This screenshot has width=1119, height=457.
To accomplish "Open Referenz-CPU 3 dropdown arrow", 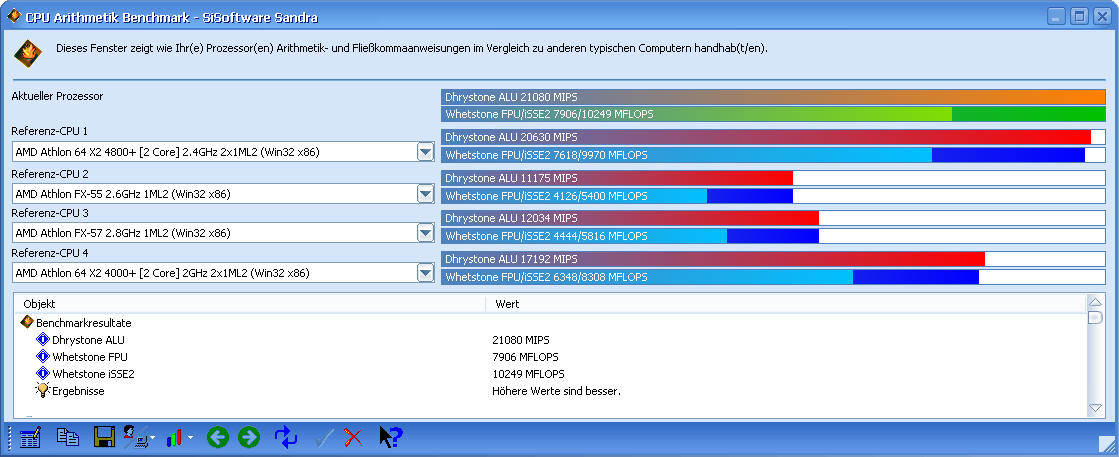I will tap(425, 233).
